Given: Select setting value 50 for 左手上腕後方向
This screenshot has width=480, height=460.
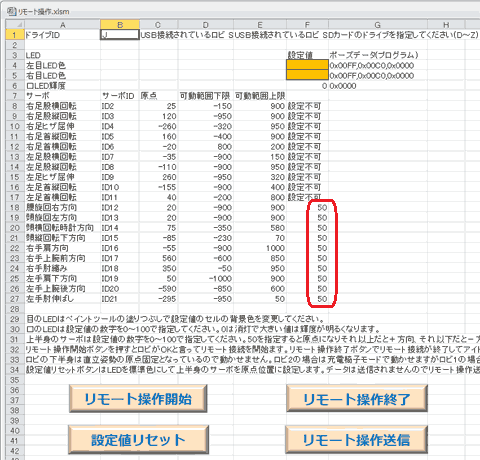Looking at the screenshot, I should (x=307, y=289).
